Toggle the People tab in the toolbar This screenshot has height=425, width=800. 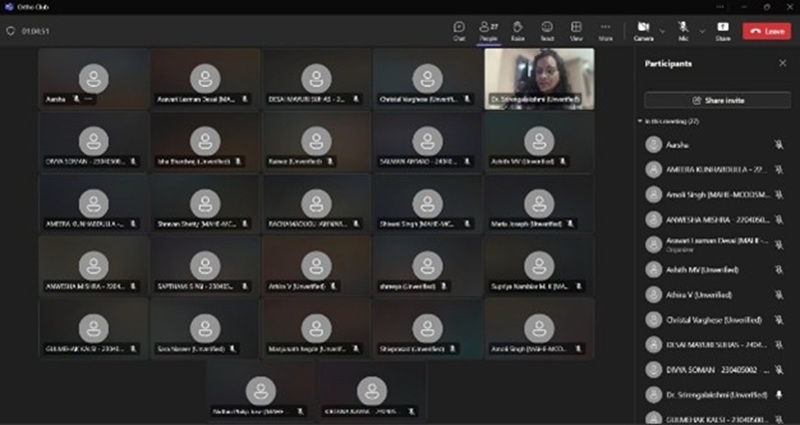tap(487, 30)
